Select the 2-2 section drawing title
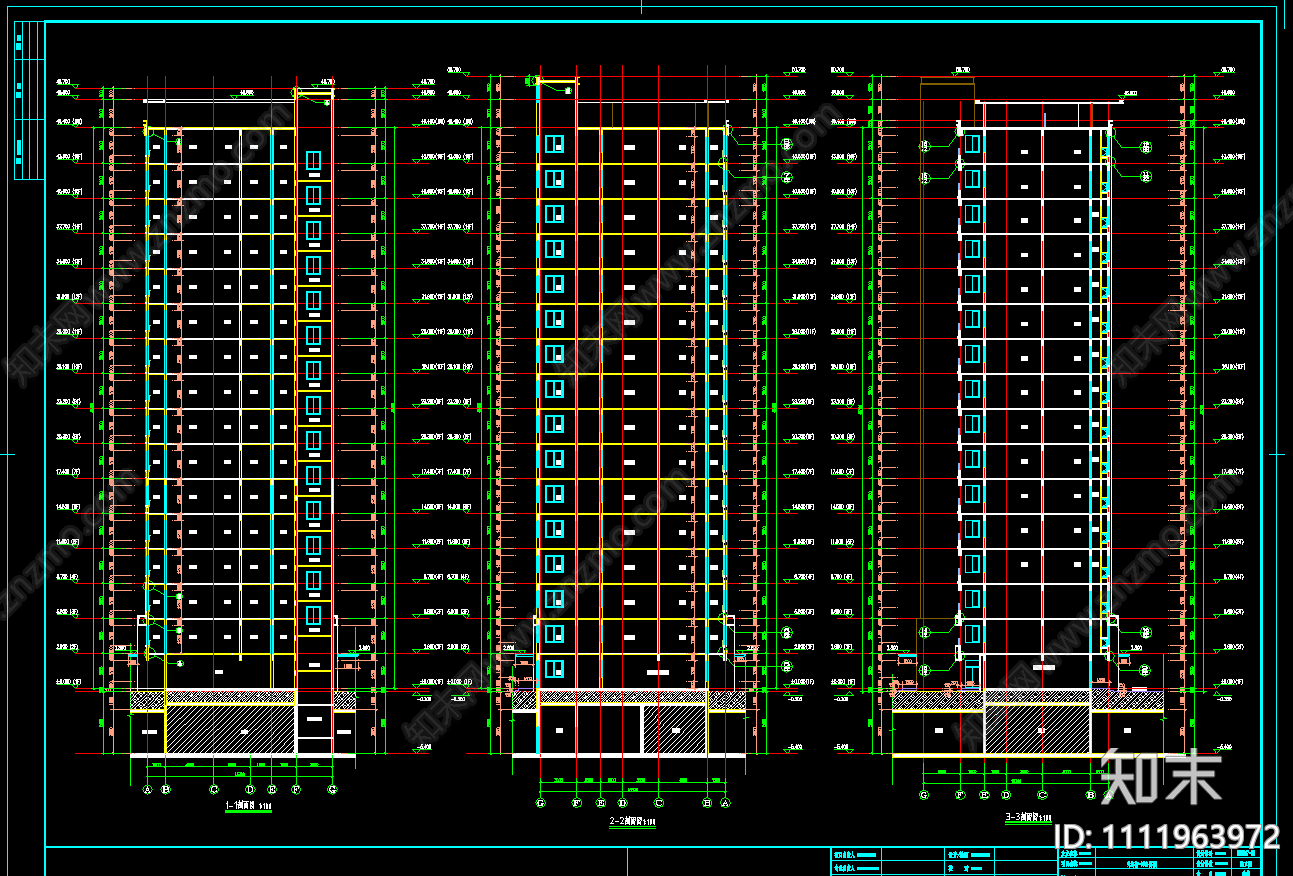Screen dimensions: 1293x876 tap(632, 822)
